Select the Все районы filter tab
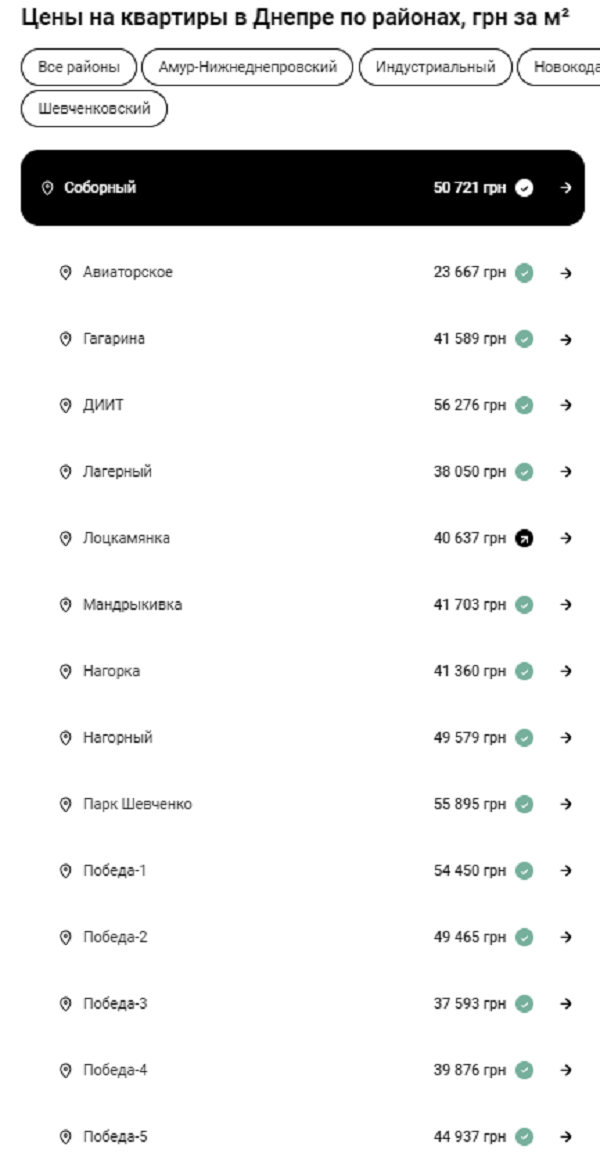This screenshot has height=1168, width=600. (x=78, y=68)
